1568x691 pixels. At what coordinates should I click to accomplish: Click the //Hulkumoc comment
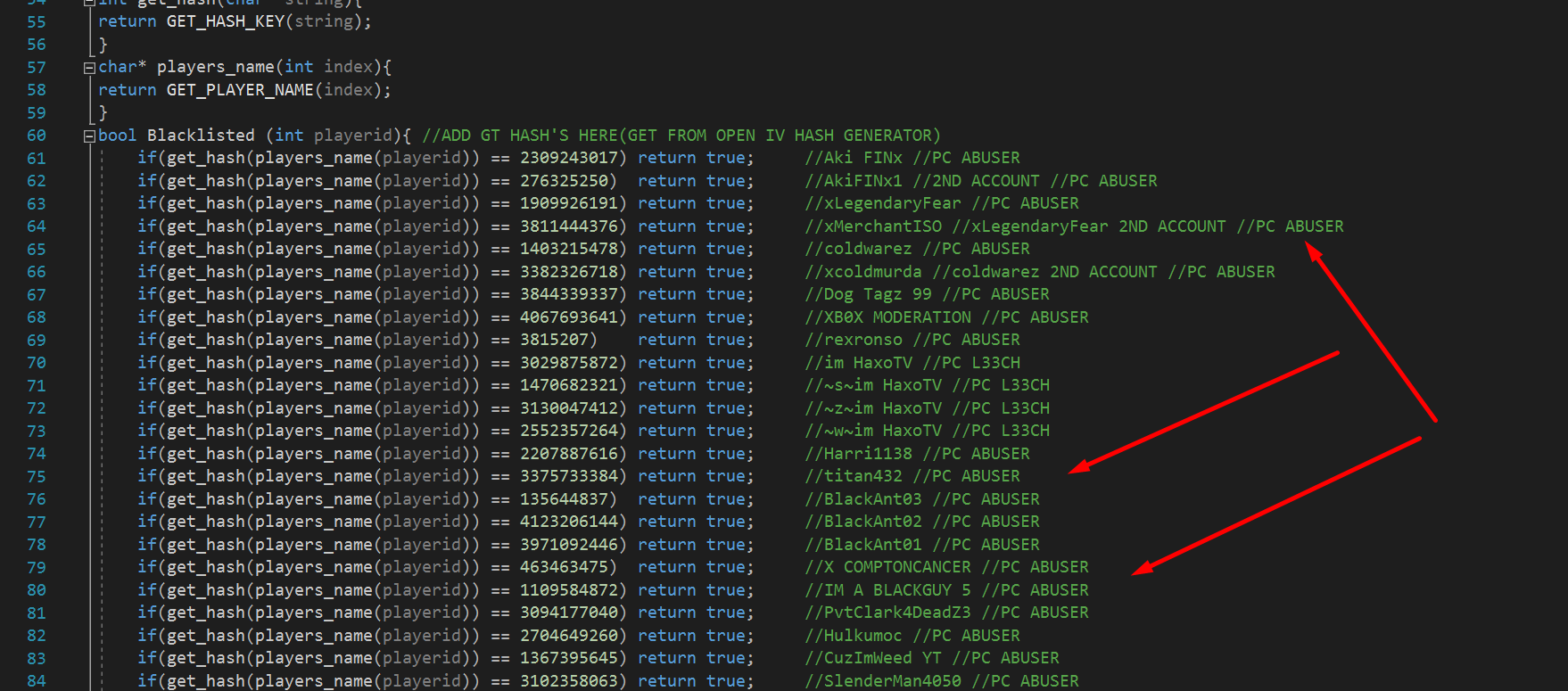click(854, 636)
